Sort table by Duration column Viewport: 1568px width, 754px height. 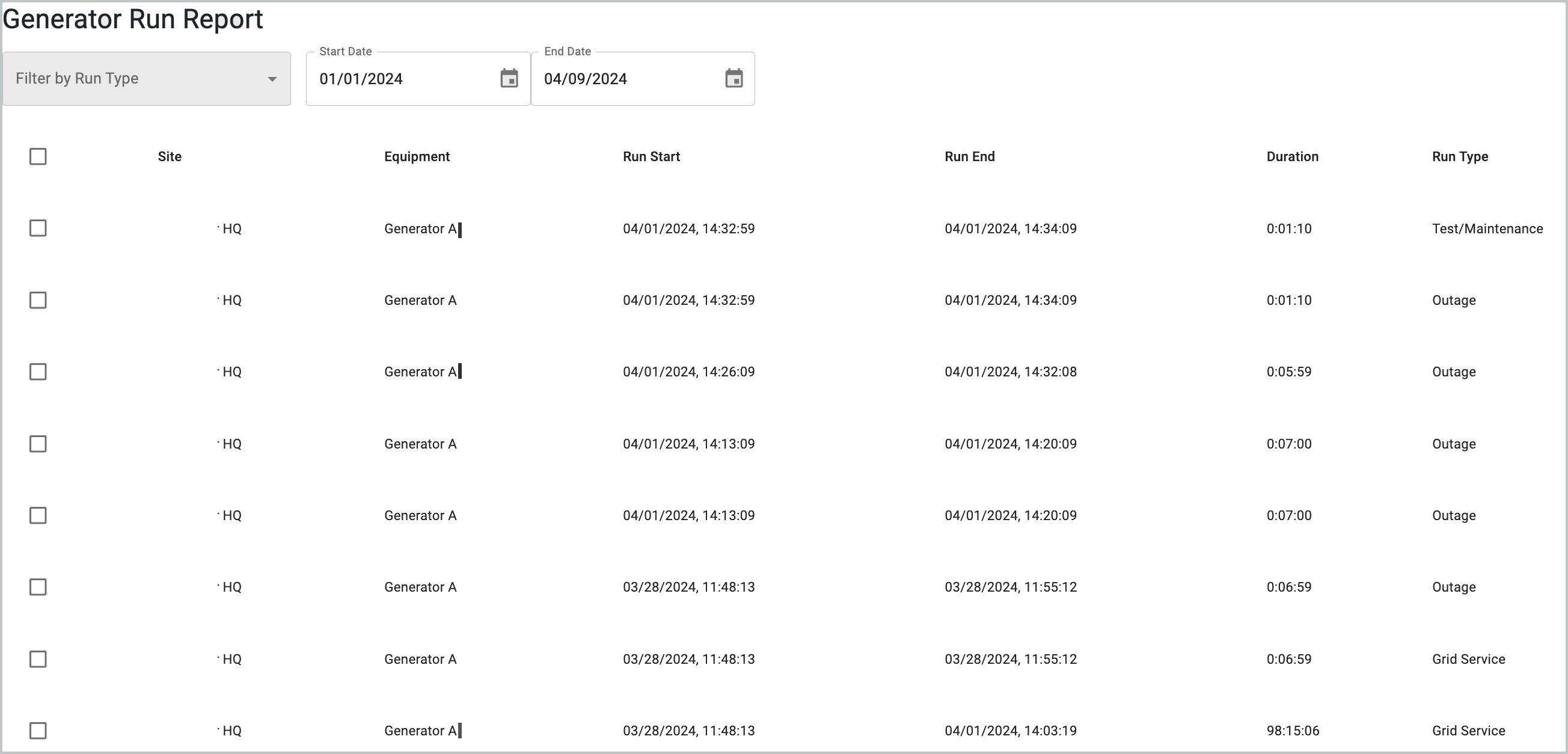pos(1291,156)
